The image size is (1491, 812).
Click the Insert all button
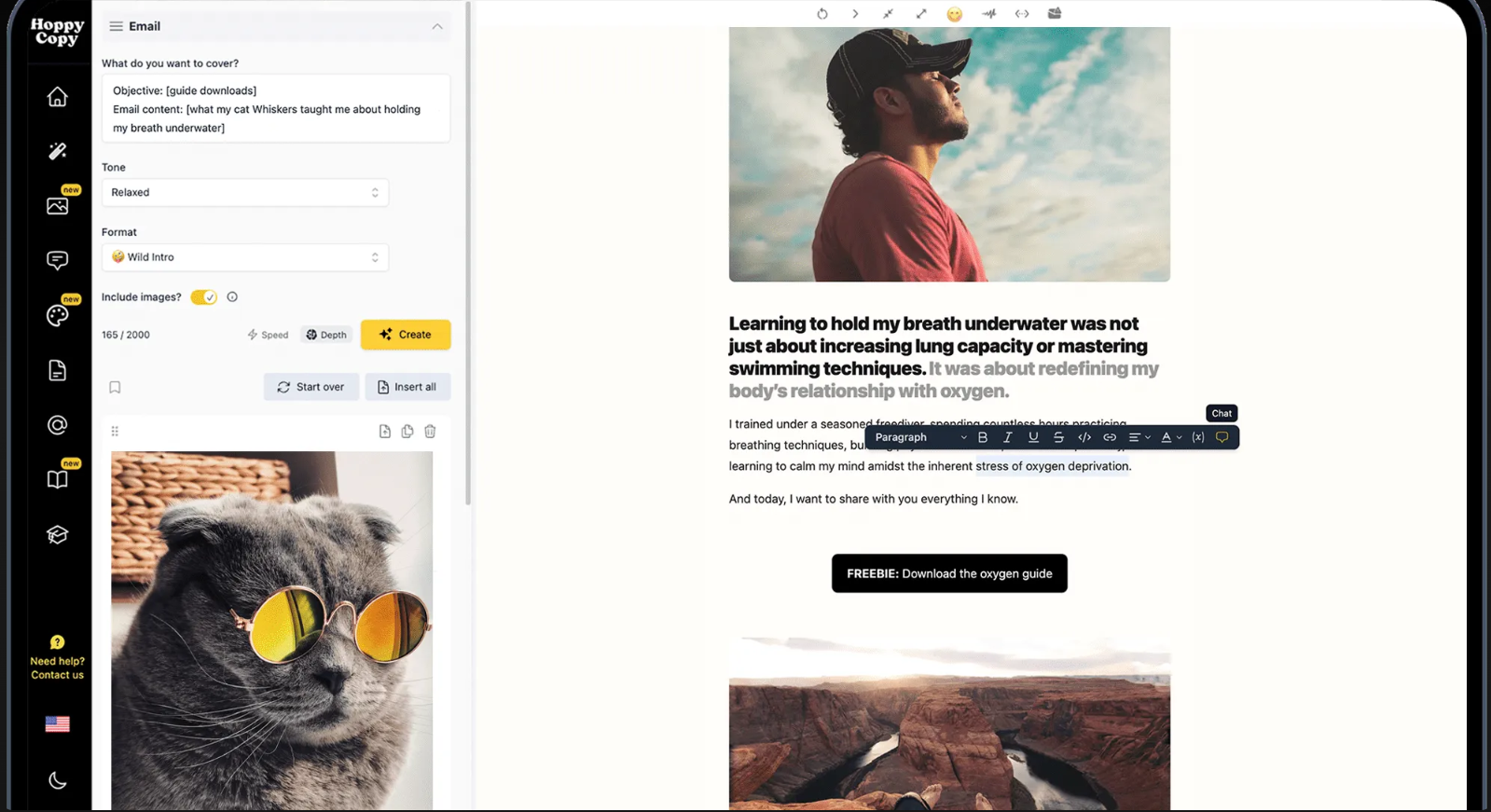pos(407,387)
